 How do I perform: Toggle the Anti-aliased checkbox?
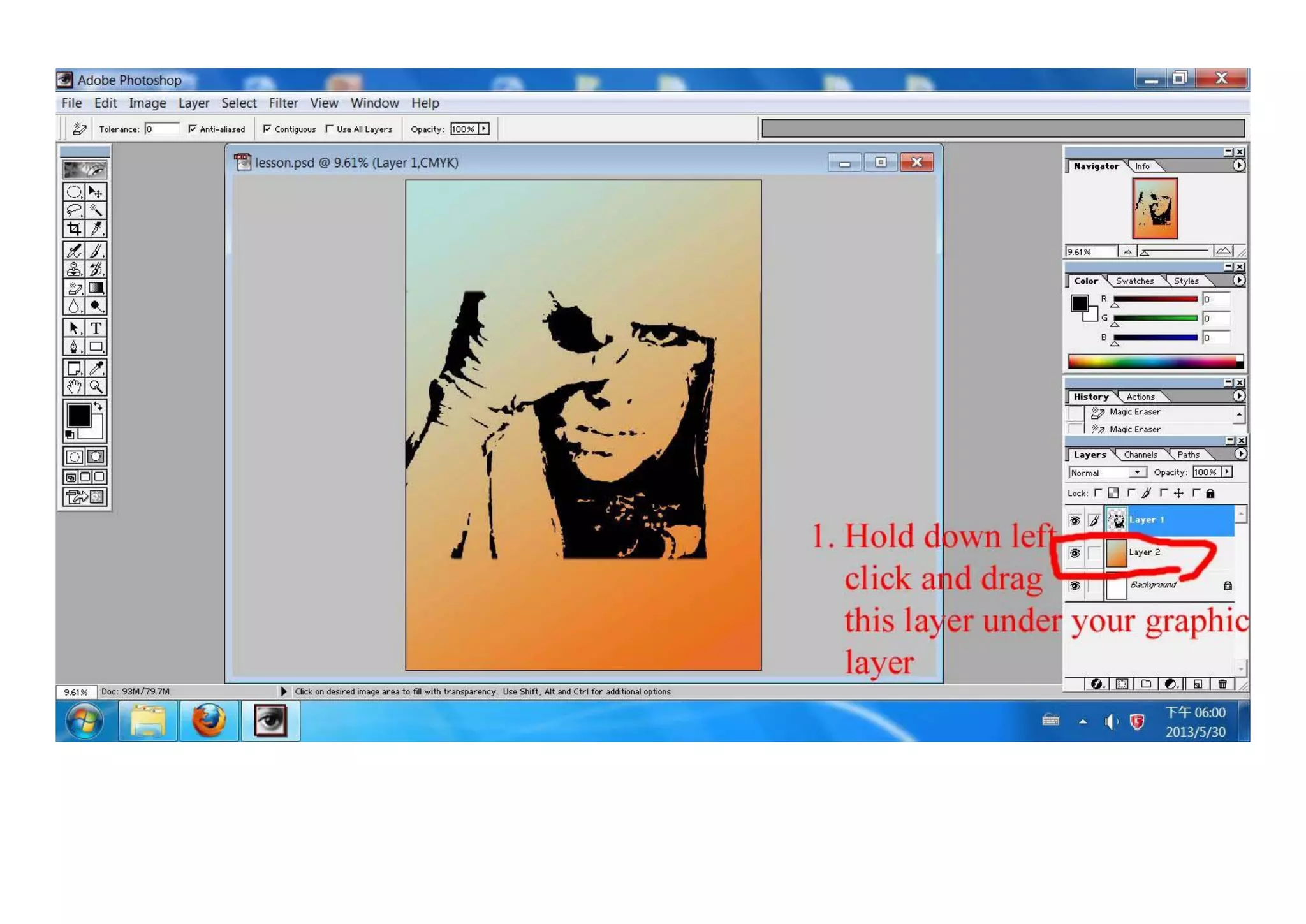[x=192, y=129]
